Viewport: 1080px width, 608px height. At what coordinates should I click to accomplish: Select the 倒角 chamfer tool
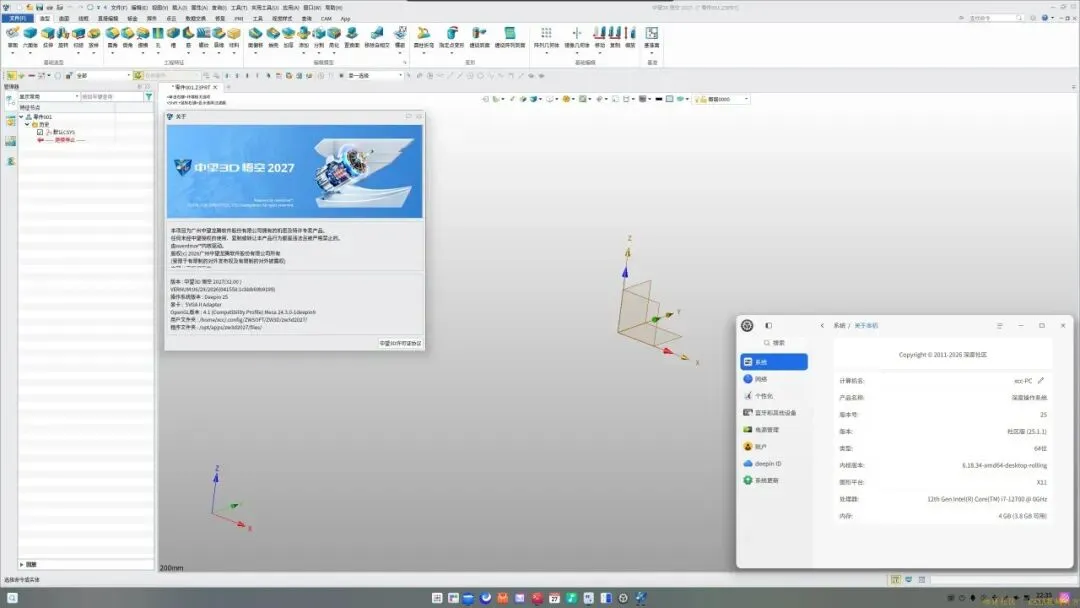(x=127, y=37)
